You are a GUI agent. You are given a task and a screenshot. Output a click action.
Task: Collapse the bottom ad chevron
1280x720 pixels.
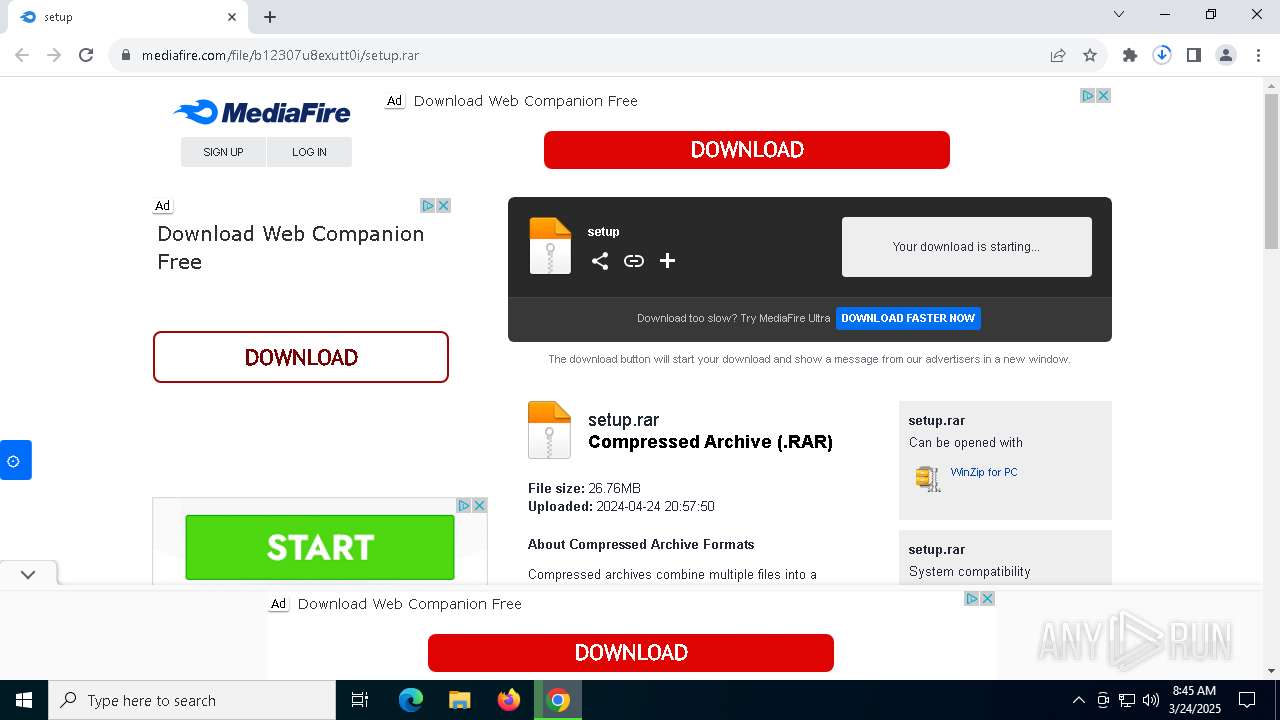pos(28,574)
